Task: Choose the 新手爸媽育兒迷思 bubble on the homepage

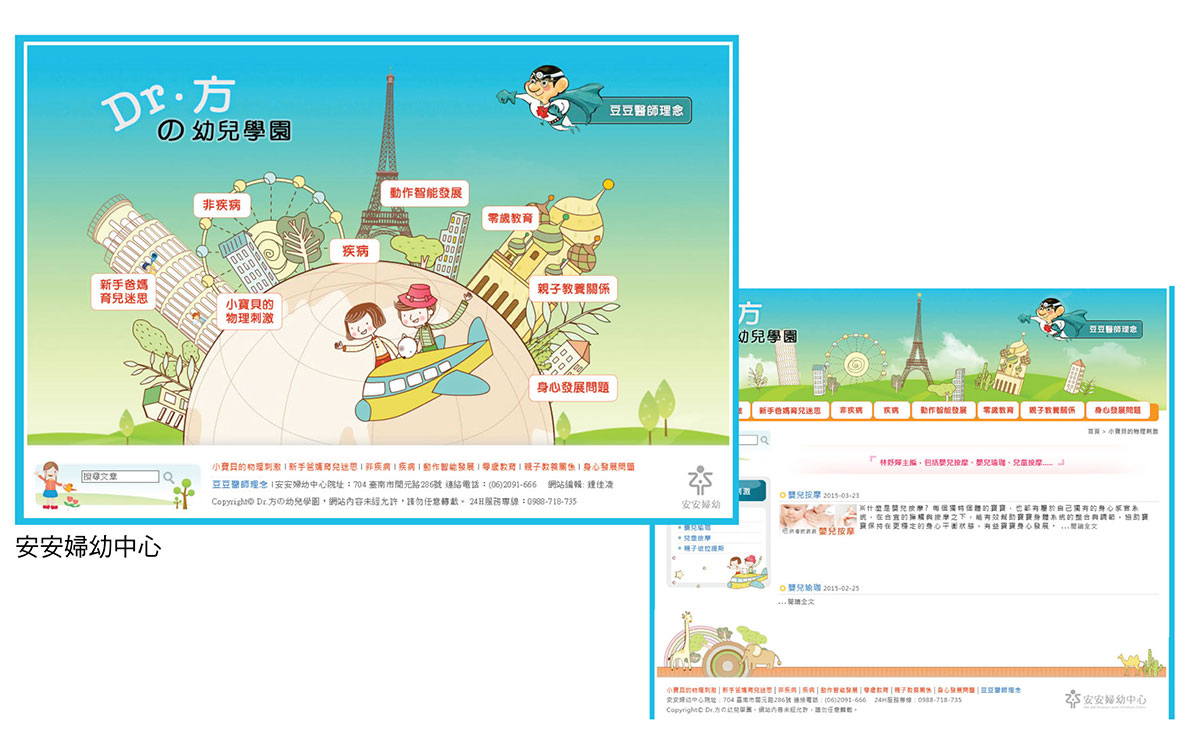Action: pyautogui.click(x=122, y=291)
